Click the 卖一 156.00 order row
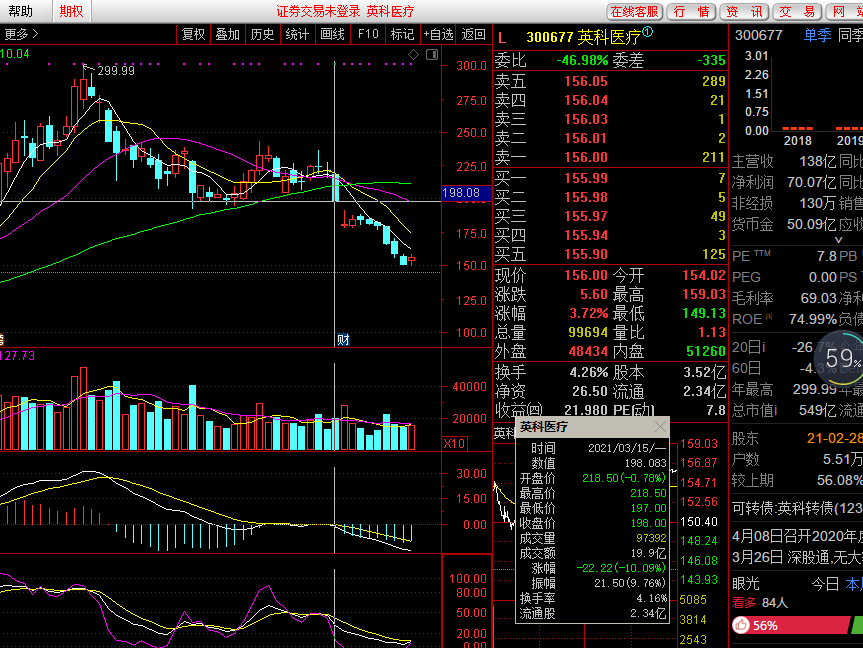 [610, 157]
